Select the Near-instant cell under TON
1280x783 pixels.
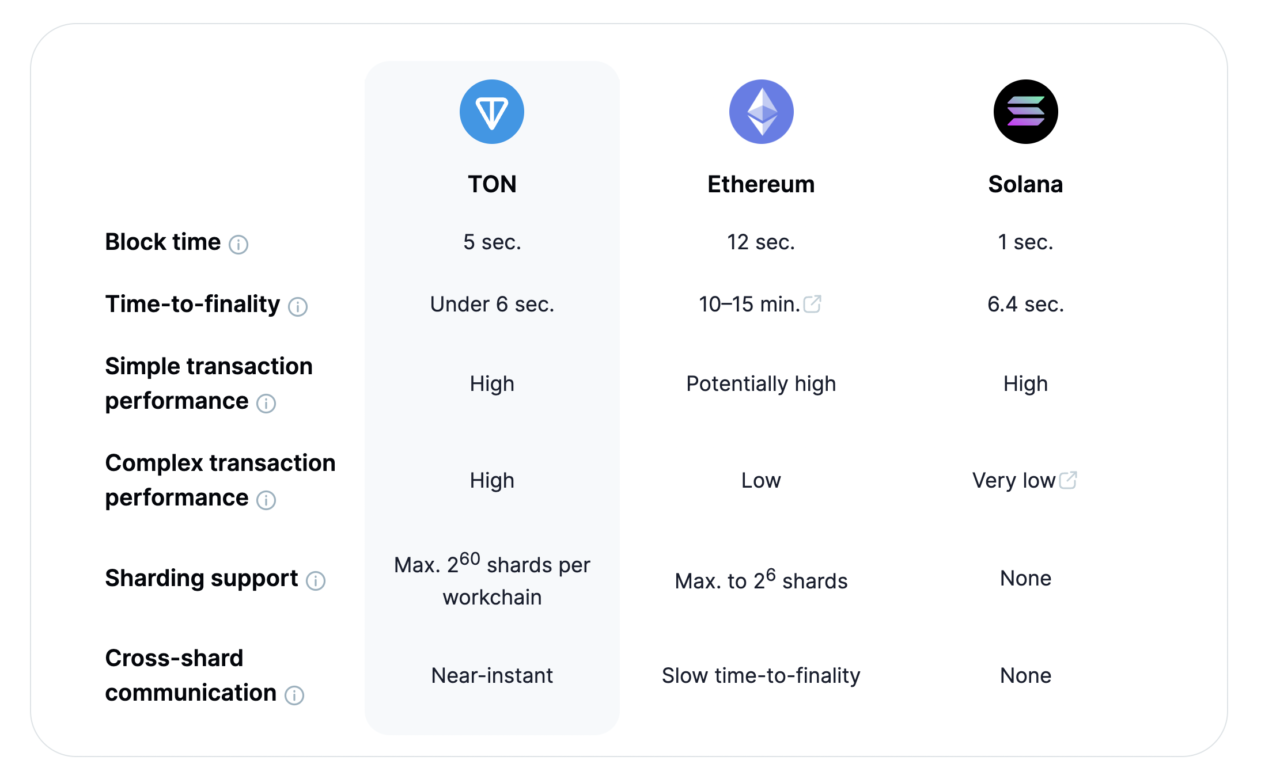point(492,675)
